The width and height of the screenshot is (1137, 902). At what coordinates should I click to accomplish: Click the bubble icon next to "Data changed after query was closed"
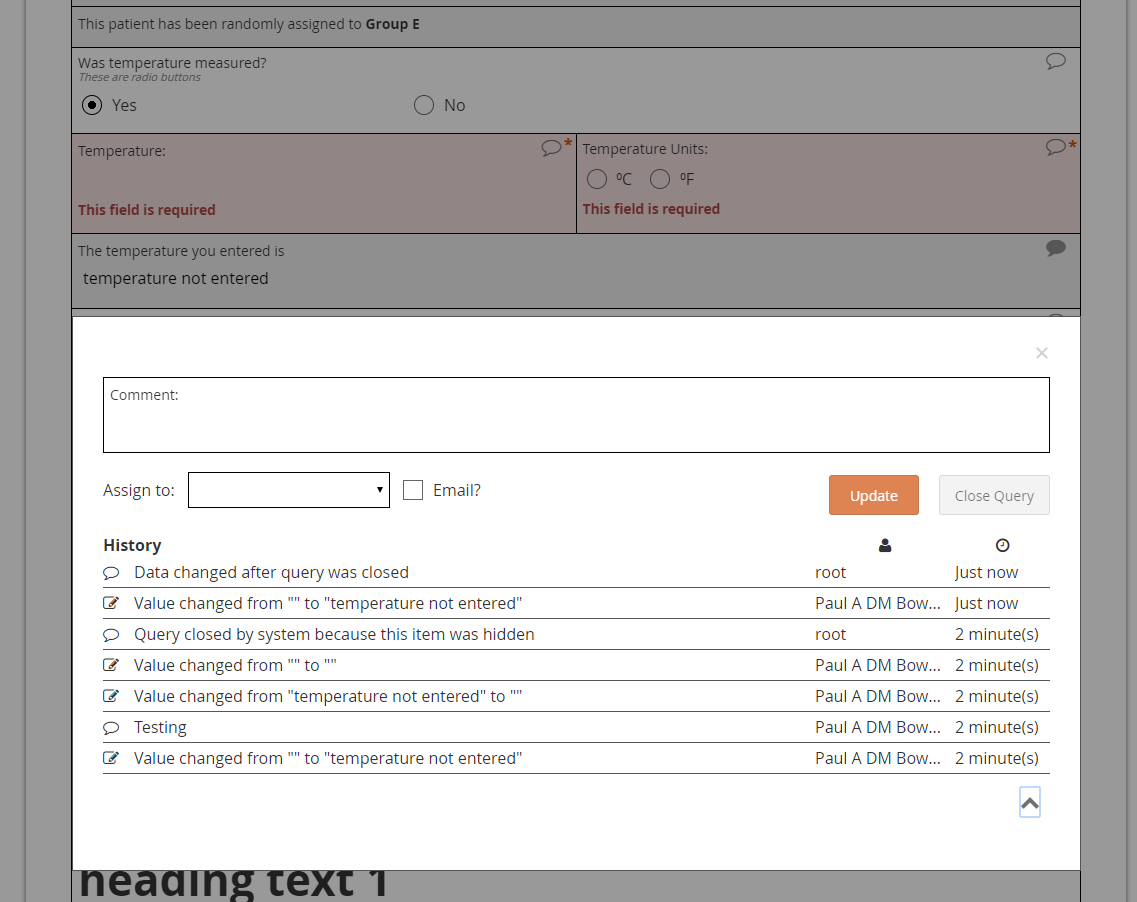pyautogui.click(x=111, y=572)
